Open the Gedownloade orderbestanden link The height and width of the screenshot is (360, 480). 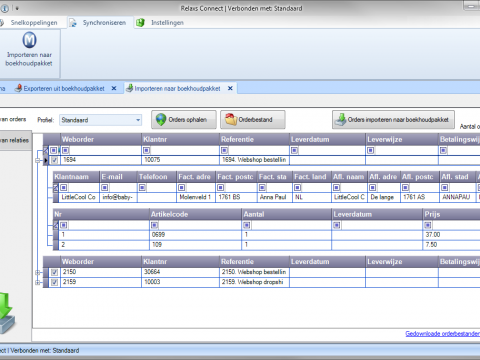(443, 334)
